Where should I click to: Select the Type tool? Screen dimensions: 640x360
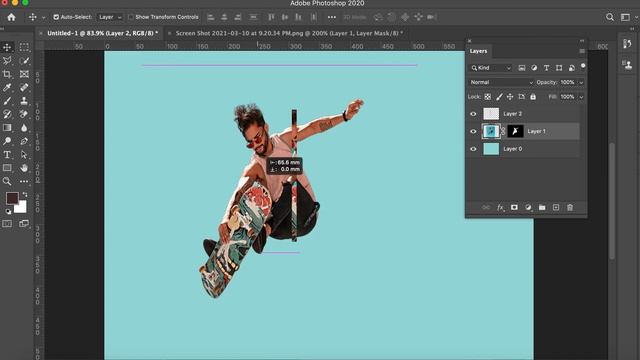[x=7, y=155]
